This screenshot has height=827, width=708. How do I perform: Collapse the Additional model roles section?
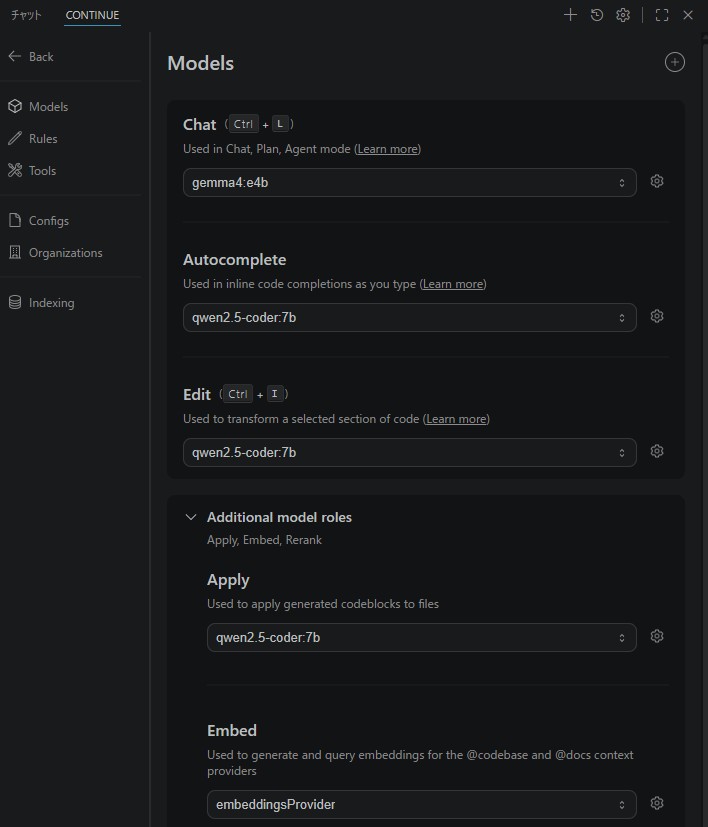[190, 518]
